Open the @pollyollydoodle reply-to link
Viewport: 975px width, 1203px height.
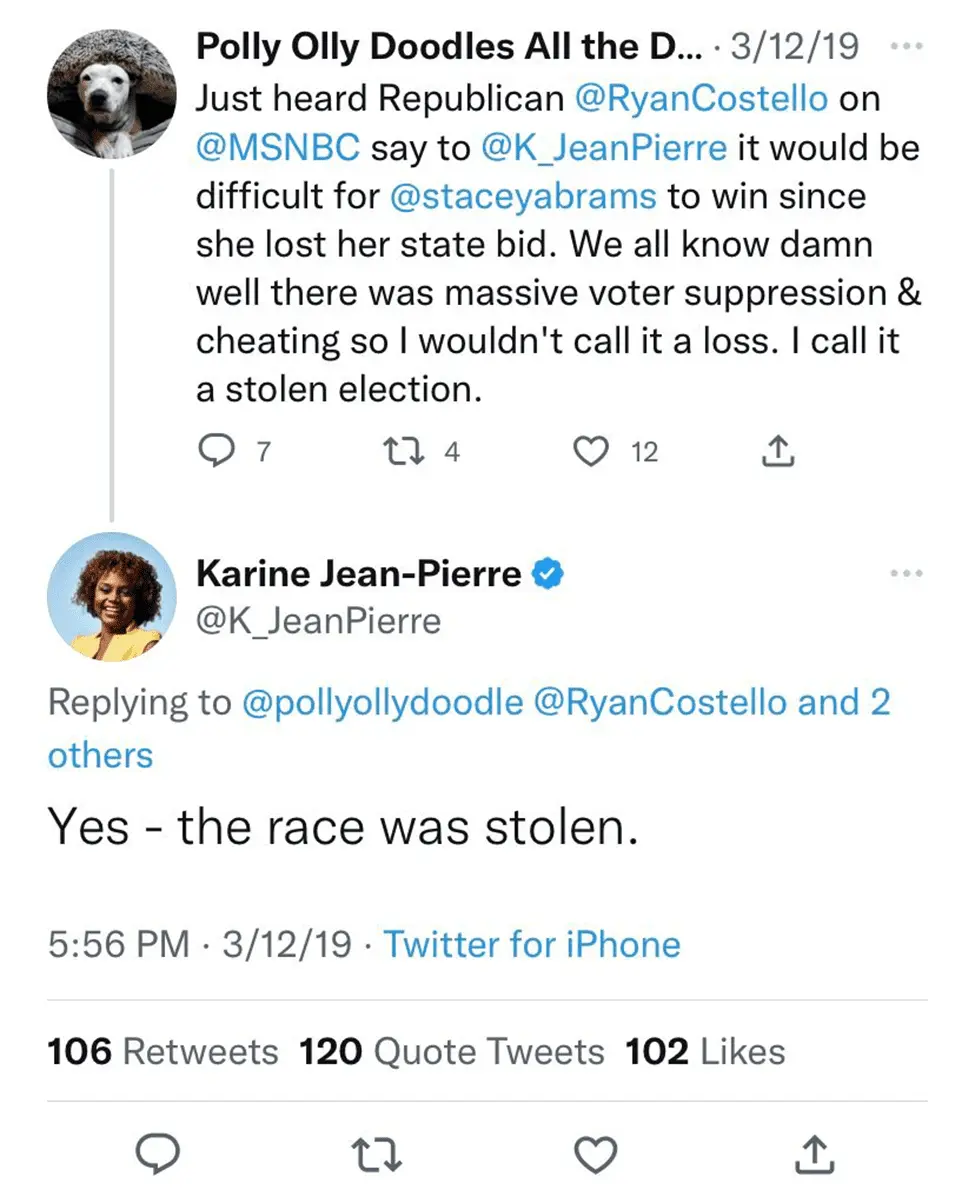(383, 703)
